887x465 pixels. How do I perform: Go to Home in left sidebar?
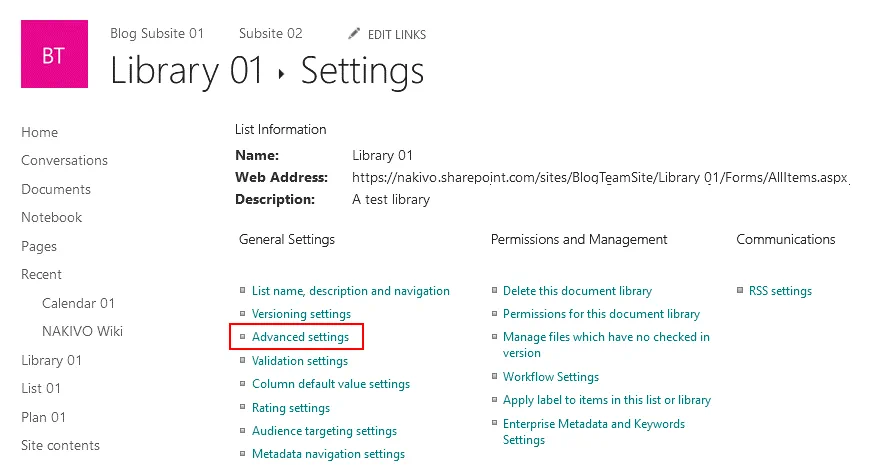point(40,132)
